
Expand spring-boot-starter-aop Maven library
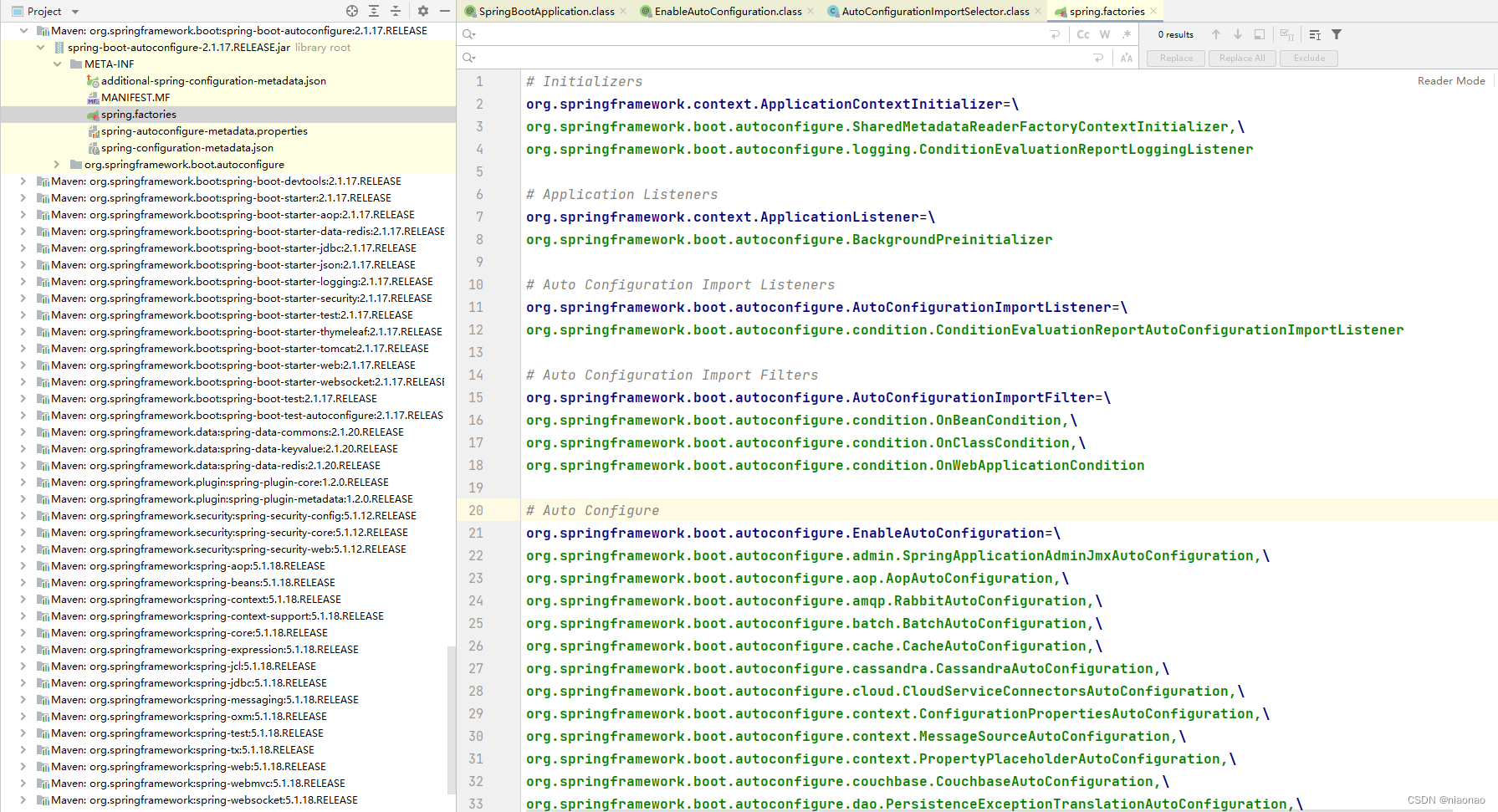click(x=23, y=214)
